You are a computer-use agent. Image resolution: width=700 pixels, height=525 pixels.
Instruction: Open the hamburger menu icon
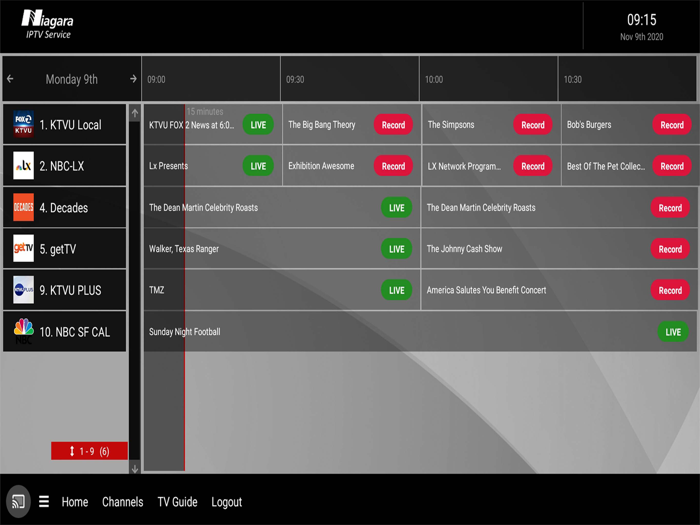tap(44, 501)
